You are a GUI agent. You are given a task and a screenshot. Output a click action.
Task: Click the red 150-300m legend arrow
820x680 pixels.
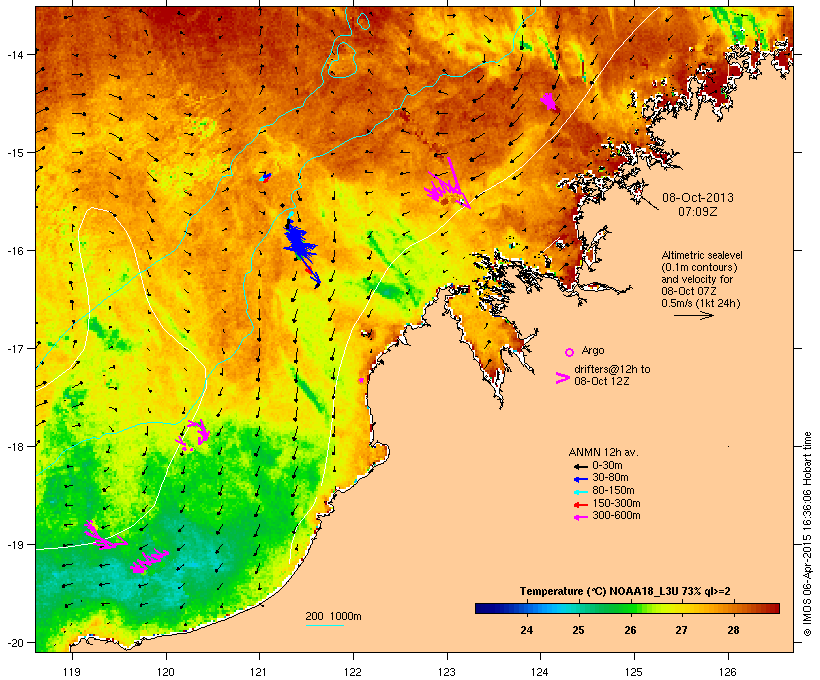[x=580, y=504]
